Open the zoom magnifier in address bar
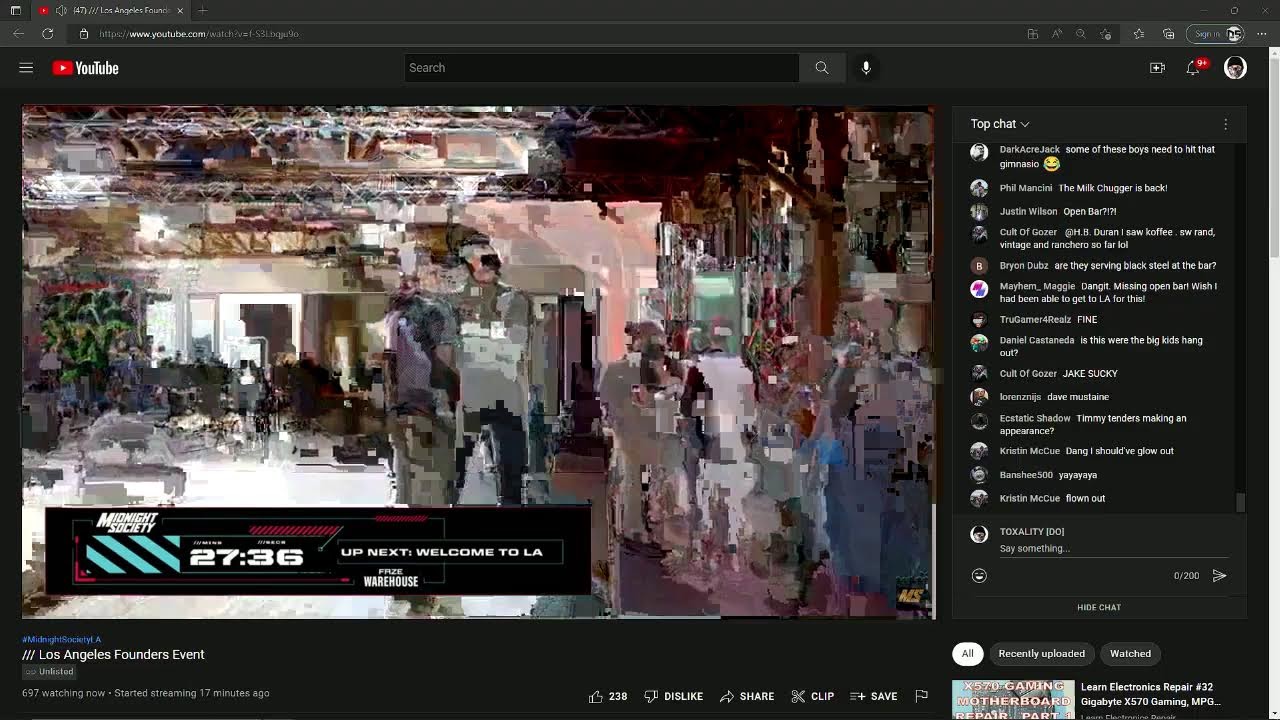The height and width of the screenshot is (720, 1280). click(1081, 34)
